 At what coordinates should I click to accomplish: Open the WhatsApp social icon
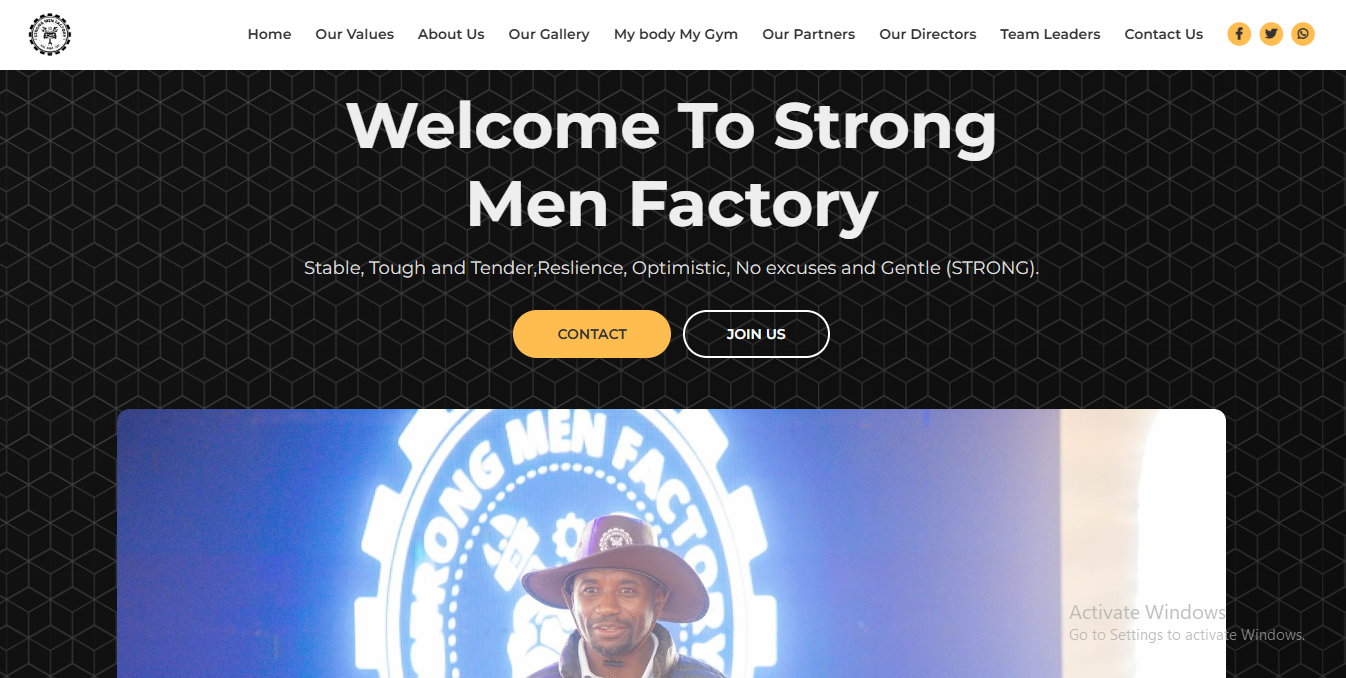1303,34
